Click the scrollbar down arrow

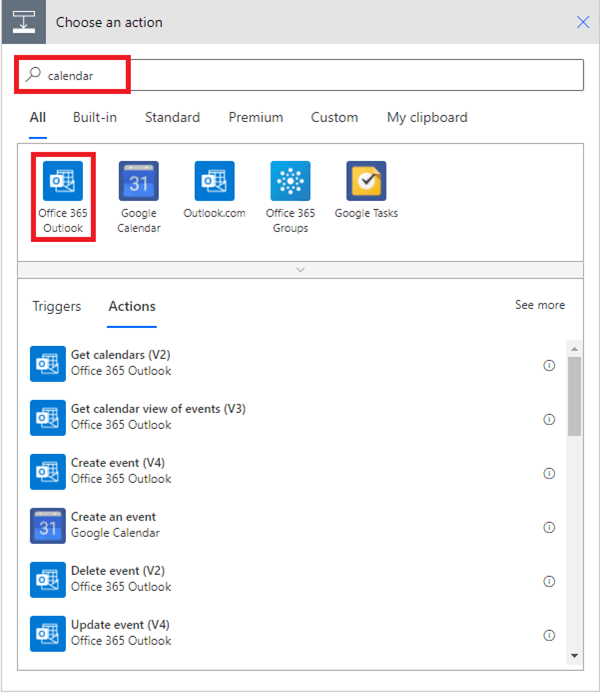pyautogui.click(x=574, y=656)
